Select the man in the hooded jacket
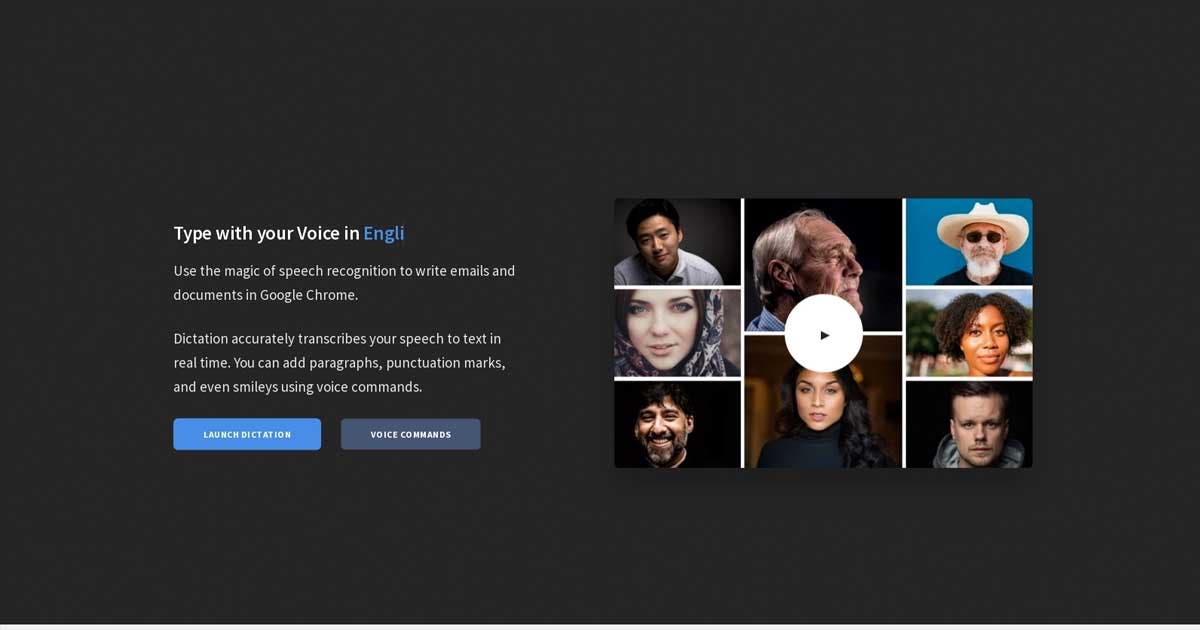The image size is (1200, 630). tap(968, 424)
